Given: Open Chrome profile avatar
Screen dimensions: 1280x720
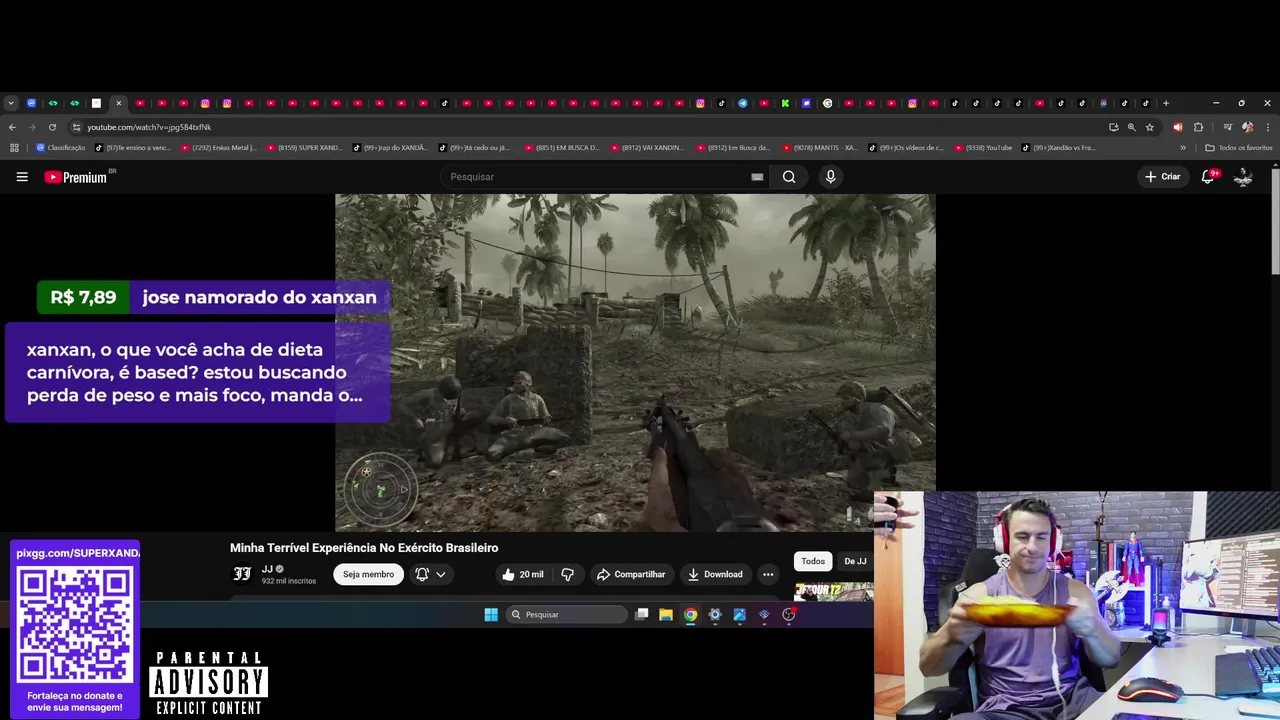Looking at the screenshot, I should click(1247, 127).
